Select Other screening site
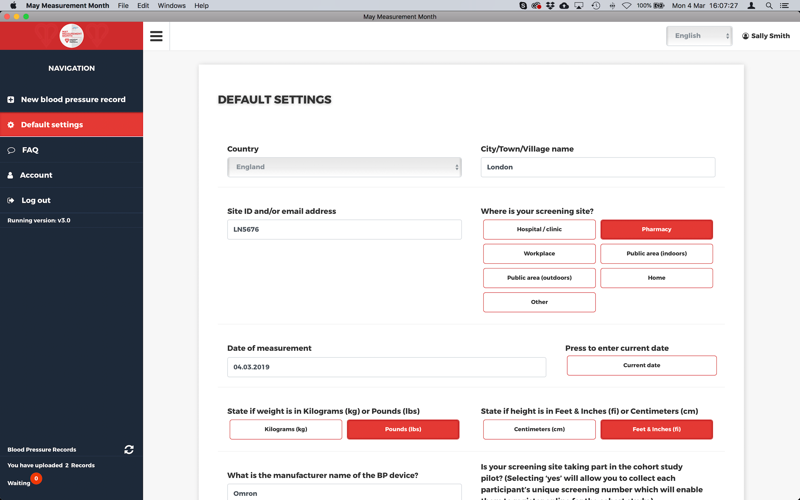 [x=539, y=302]
